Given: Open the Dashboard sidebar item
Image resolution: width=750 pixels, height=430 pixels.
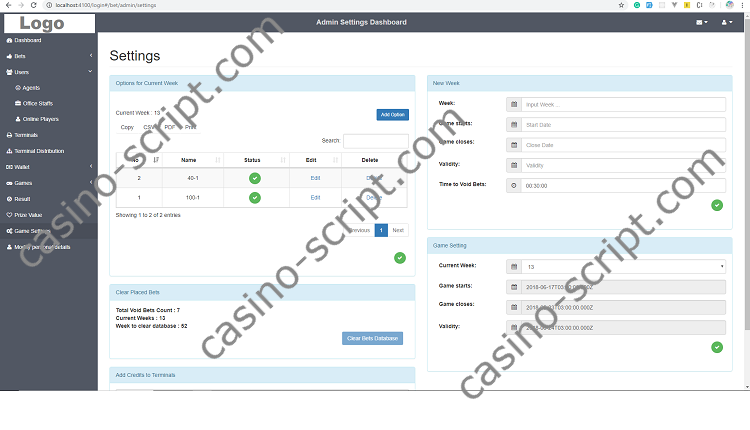Looking at the screenshot, I should [28, 40].
